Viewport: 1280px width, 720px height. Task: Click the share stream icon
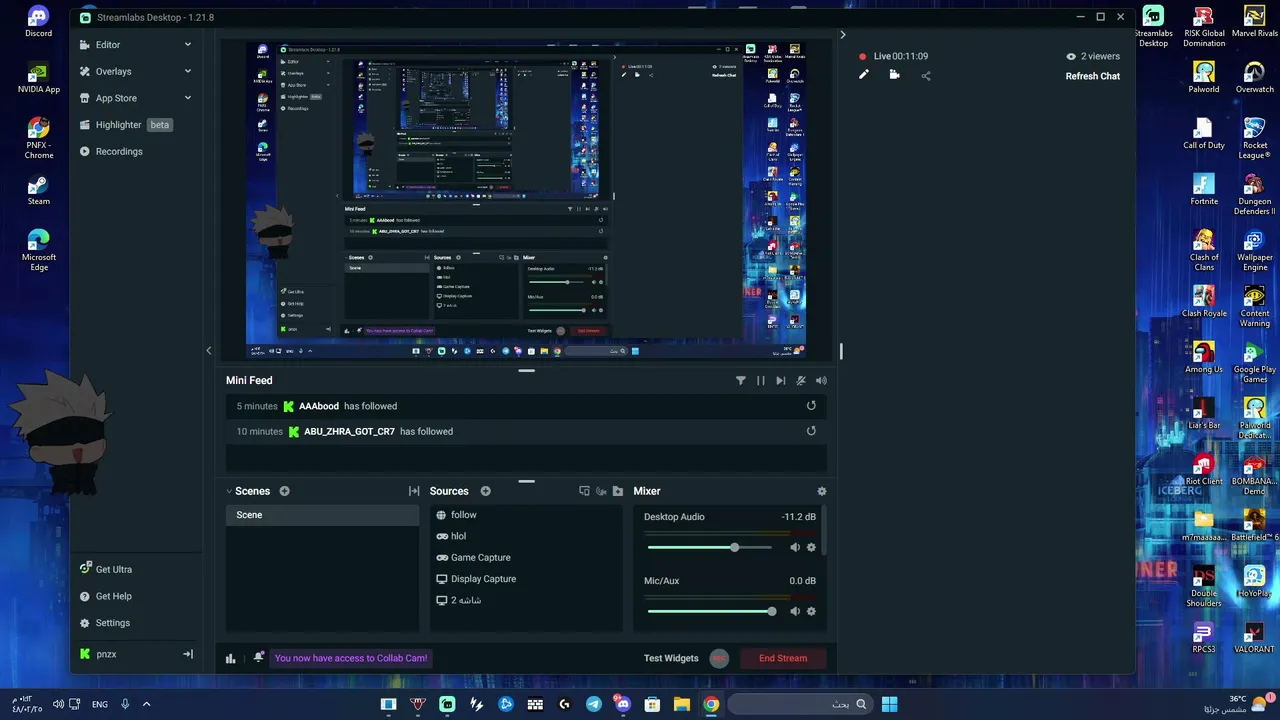[x=925, y=75]
